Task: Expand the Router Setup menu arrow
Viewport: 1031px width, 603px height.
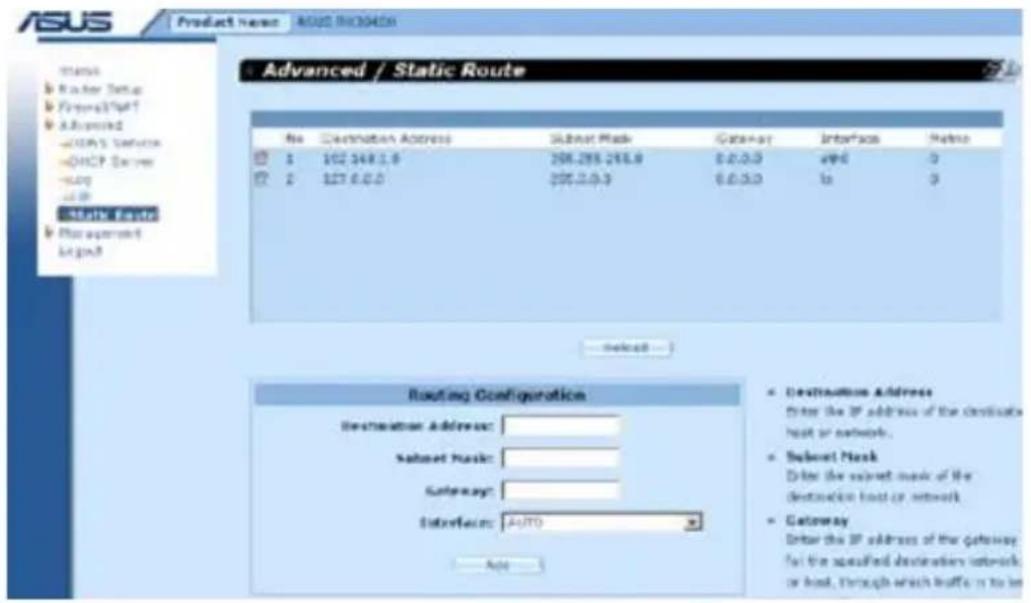Action: coord(49,88)
